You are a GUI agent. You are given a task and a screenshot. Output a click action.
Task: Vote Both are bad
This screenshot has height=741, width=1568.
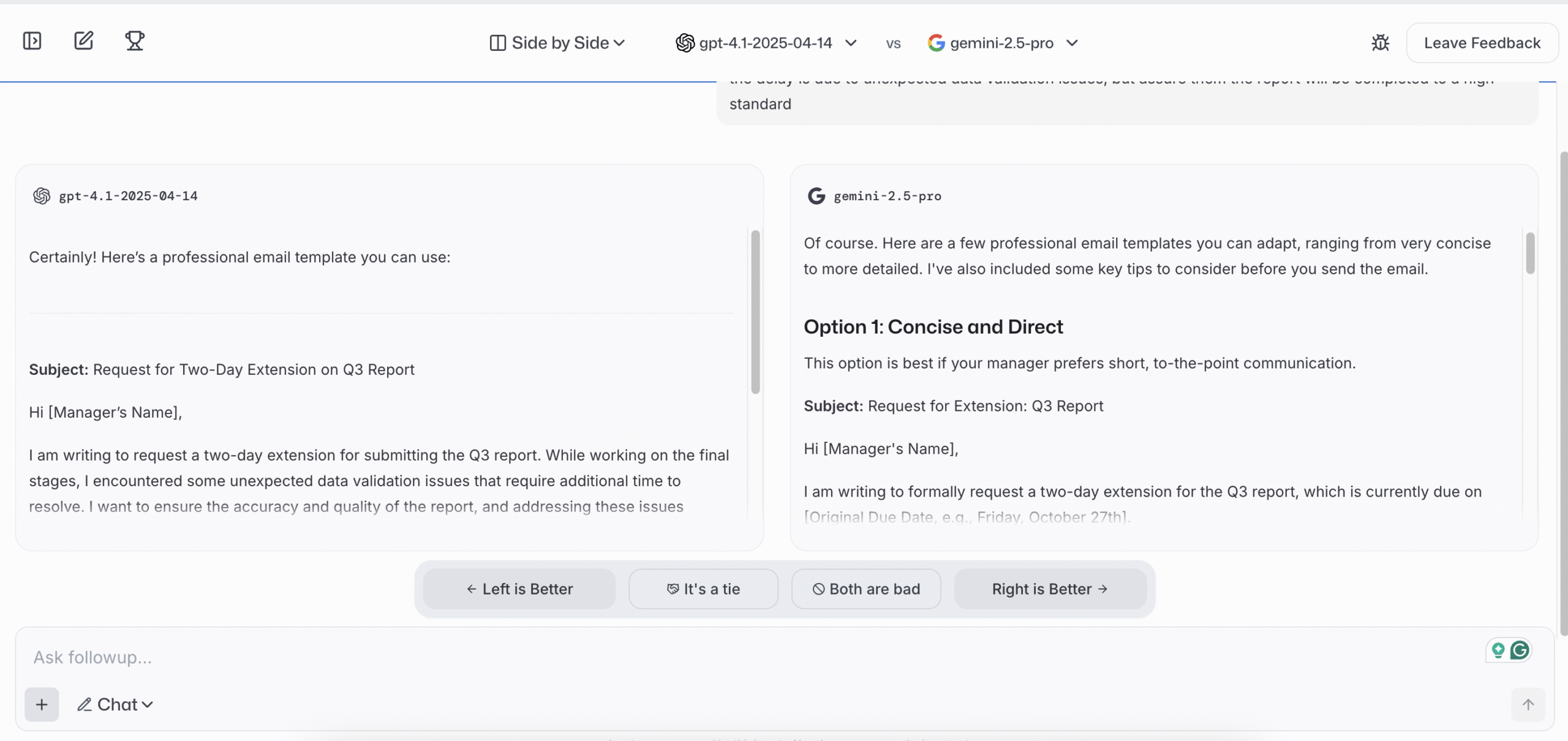(866, 589)
